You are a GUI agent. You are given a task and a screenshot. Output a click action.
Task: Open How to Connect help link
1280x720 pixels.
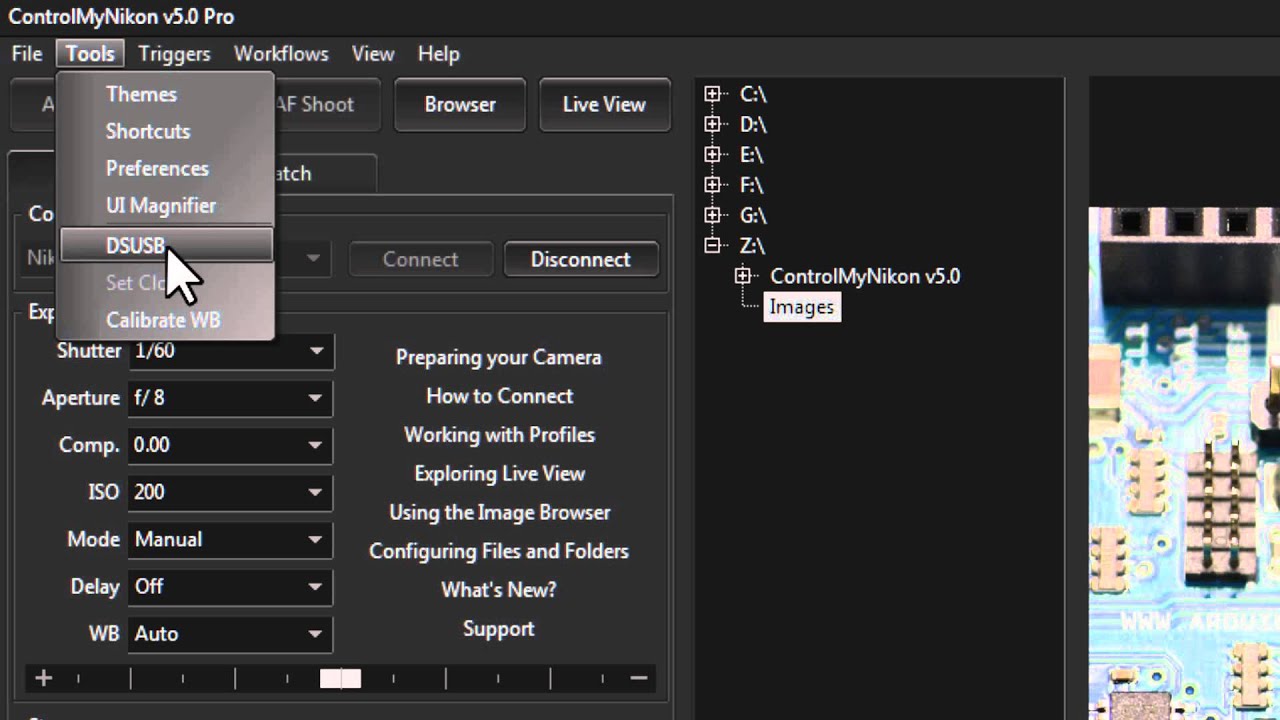coord(499,396)
